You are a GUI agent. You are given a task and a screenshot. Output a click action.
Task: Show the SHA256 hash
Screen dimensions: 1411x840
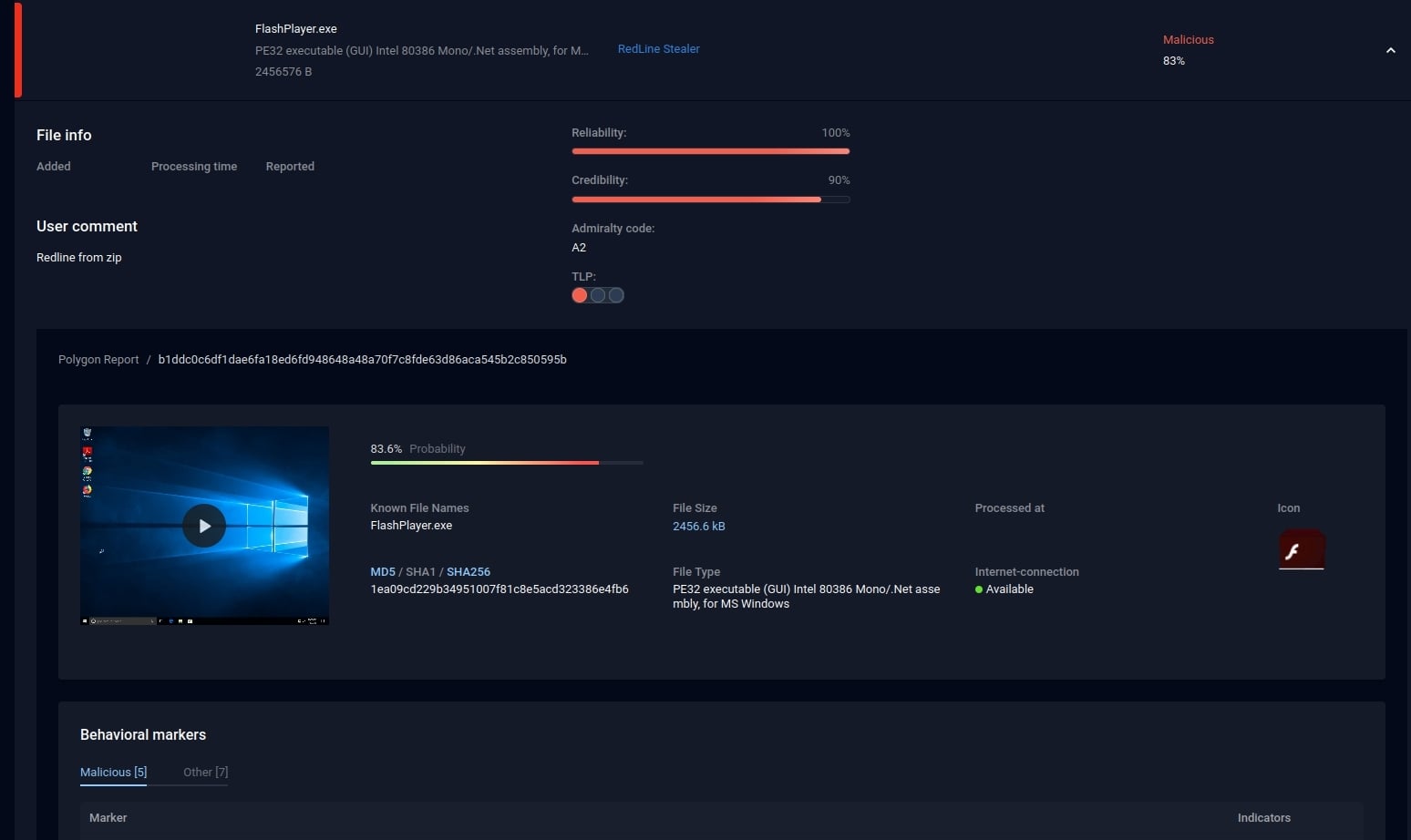[x=469, y=571]
